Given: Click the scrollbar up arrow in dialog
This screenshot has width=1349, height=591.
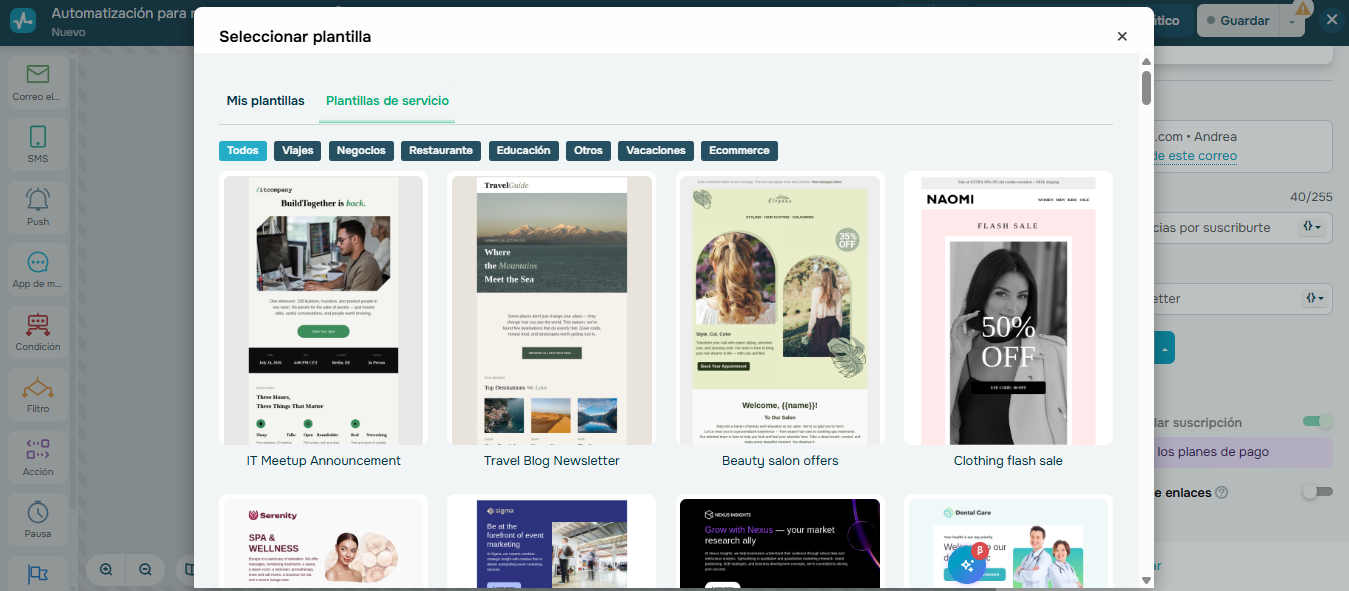Looking at the screenshot, I should (1146, 61).
